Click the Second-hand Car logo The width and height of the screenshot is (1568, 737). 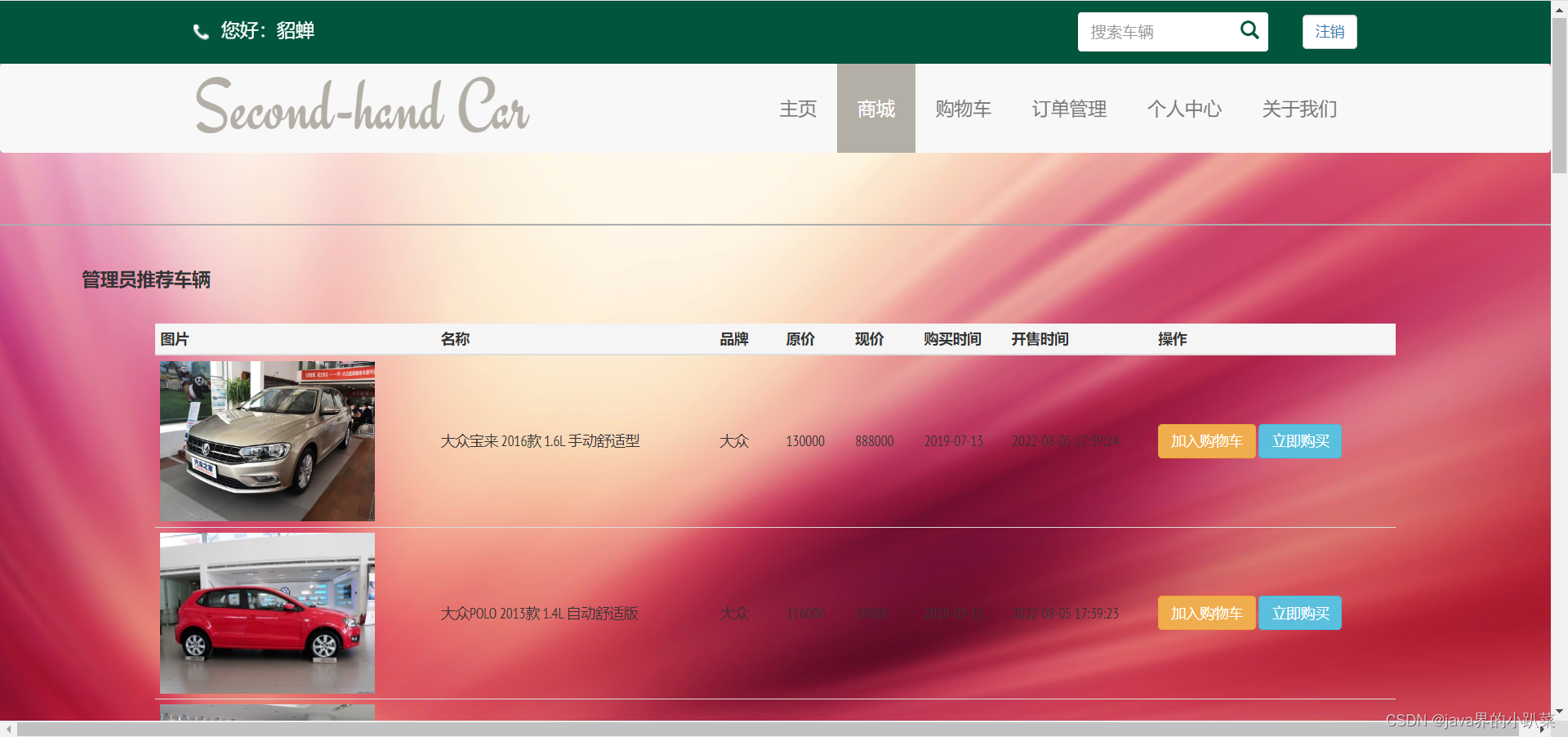(363, 106)
